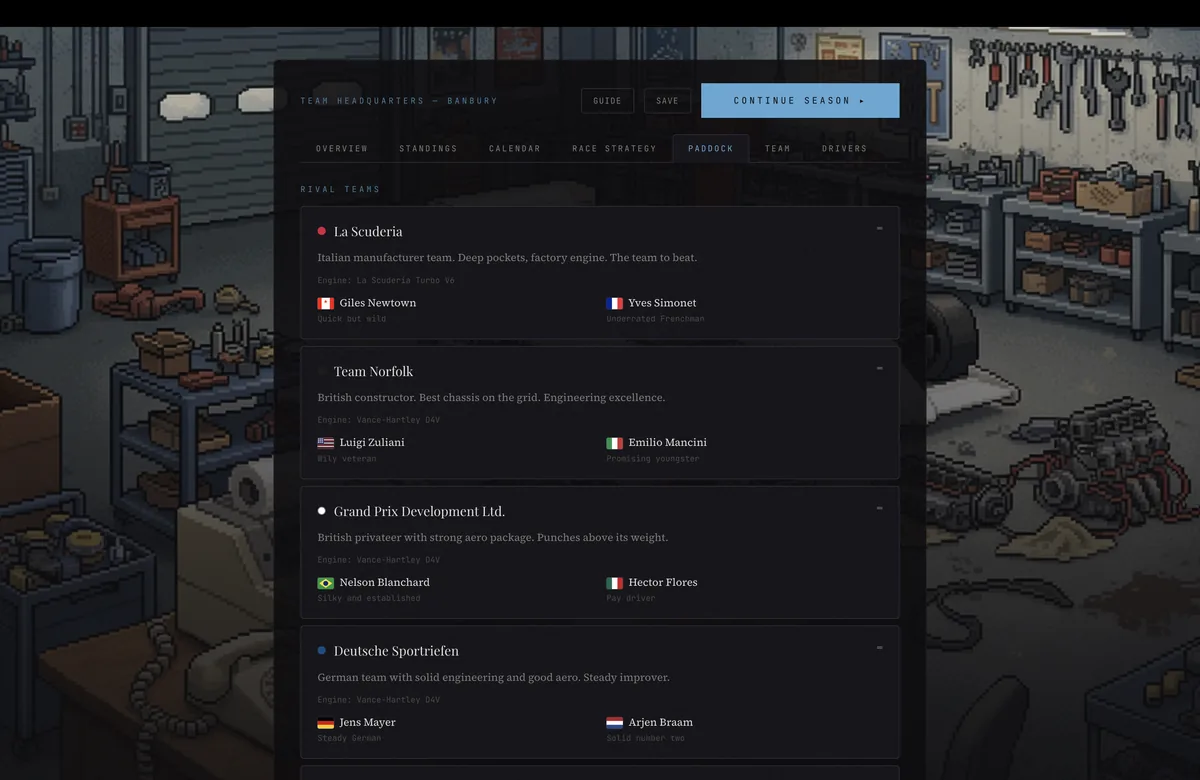Go to the Calendar tab
The height and width of the screenshot is (780, 1200).
[515, 148]
